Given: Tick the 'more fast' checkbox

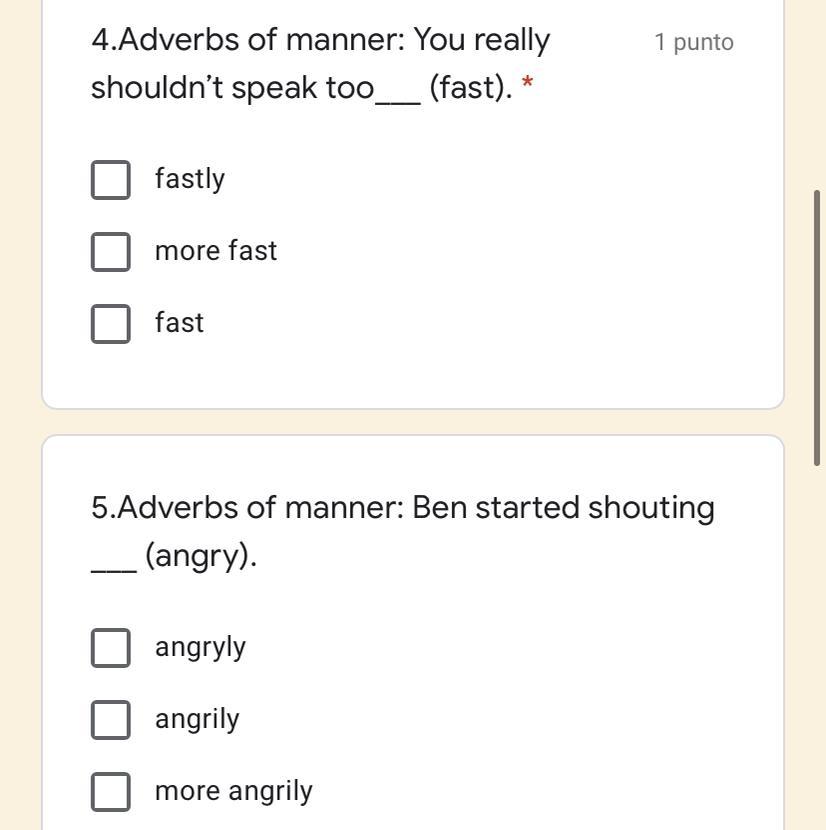Looking at the screenshot, I should (110, 252).
